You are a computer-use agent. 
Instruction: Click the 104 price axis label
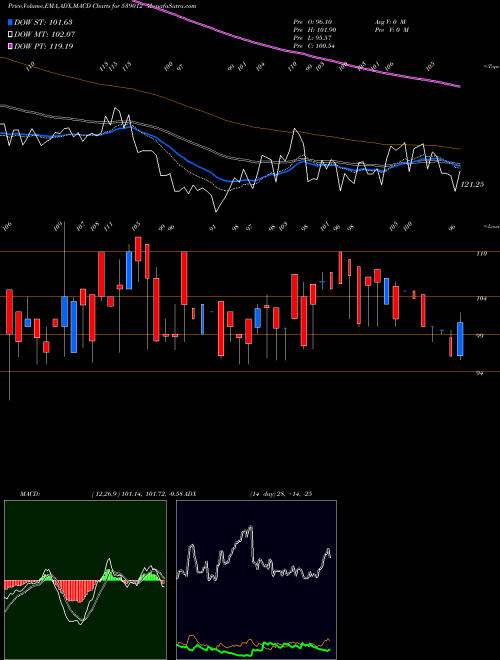[x=482, y=298]
